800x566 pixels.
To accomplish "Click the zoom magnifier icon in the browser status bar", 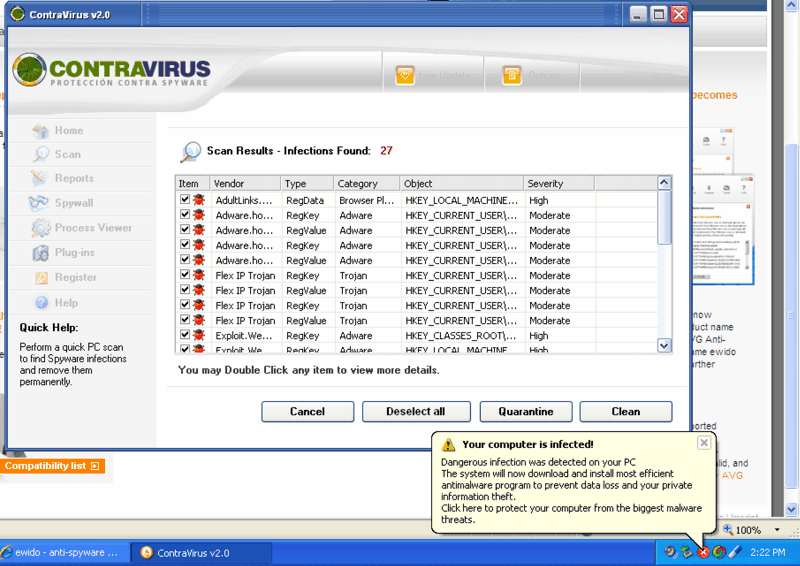I will pos(728,530).
